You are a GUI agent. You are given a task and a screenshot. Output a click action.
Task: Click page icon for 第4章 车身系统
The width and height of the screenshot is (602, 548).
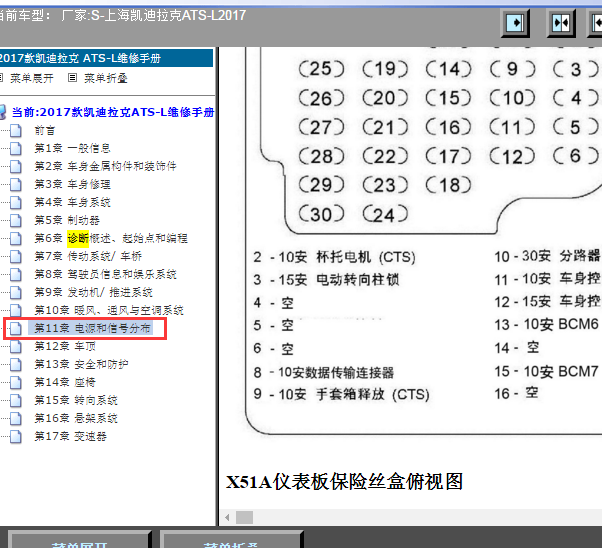(x=16, y=202)
